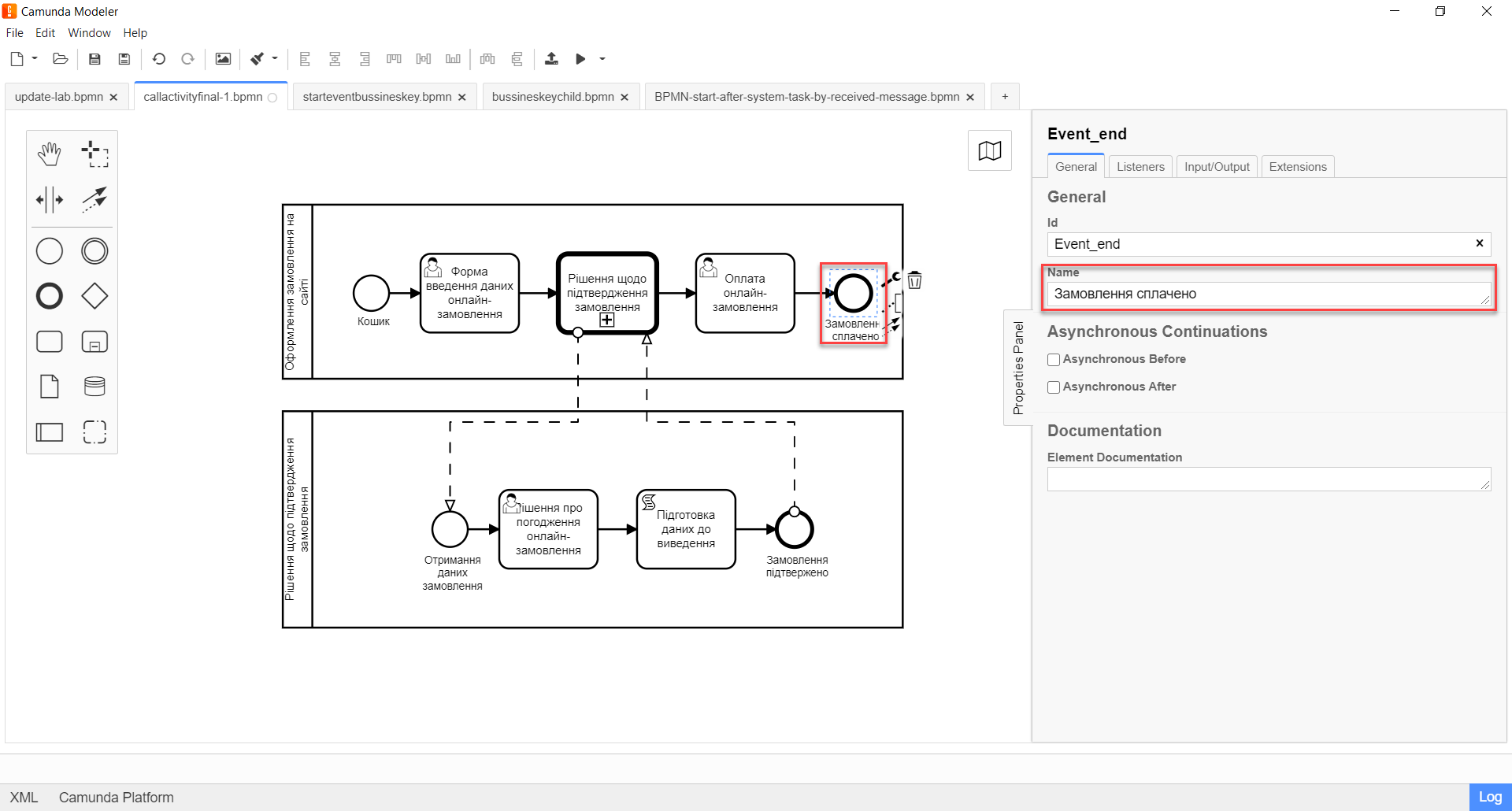The height and width of the screenshot is (811, 1512).
Task: Open the start instance dropdown arrow
Action: point(602,59)
